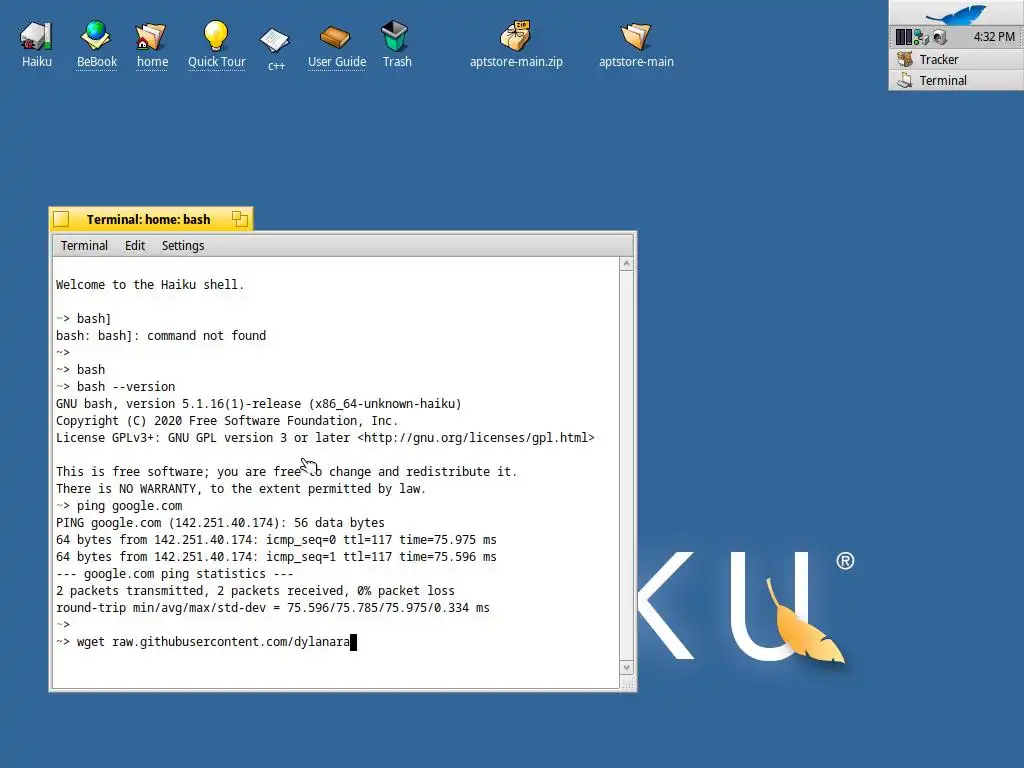
Task: Open the Terminal menu in the menu bar
Action: [84, 246]
